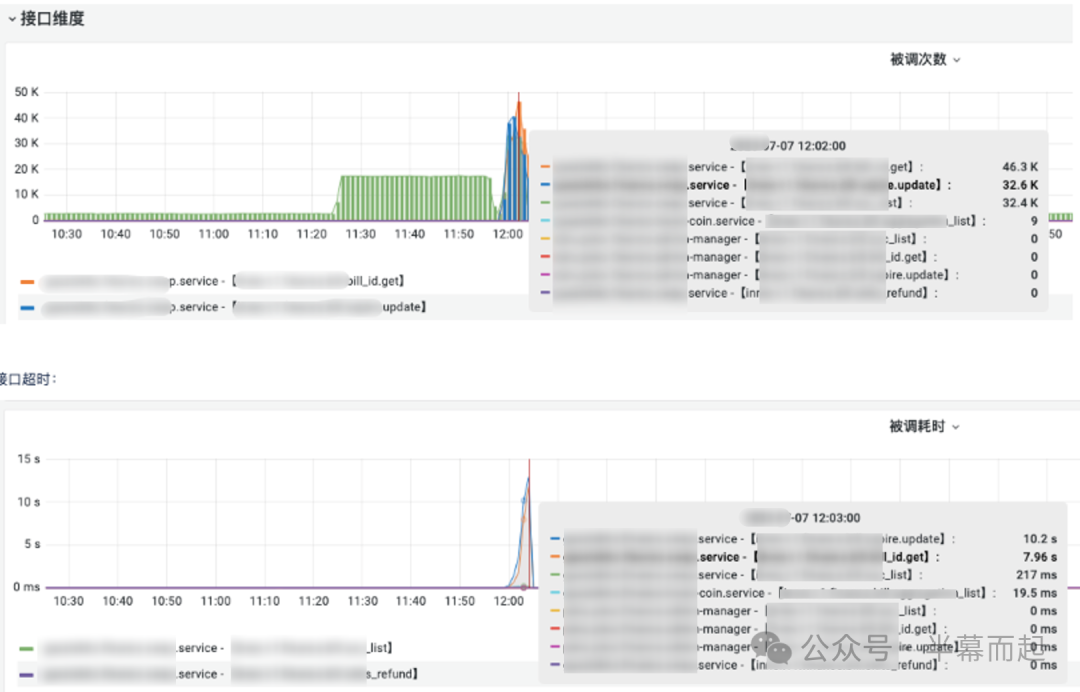Toggle the green _list legend series
1080x692 pixels.
(216, 648)
